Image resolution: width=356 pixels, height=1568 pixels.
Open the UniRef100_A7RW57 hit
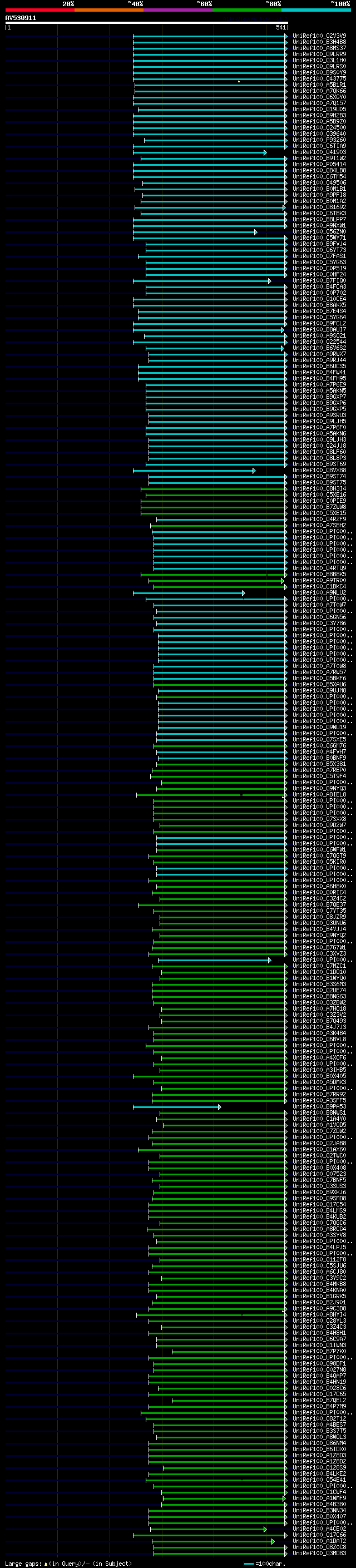pos(319,672)
